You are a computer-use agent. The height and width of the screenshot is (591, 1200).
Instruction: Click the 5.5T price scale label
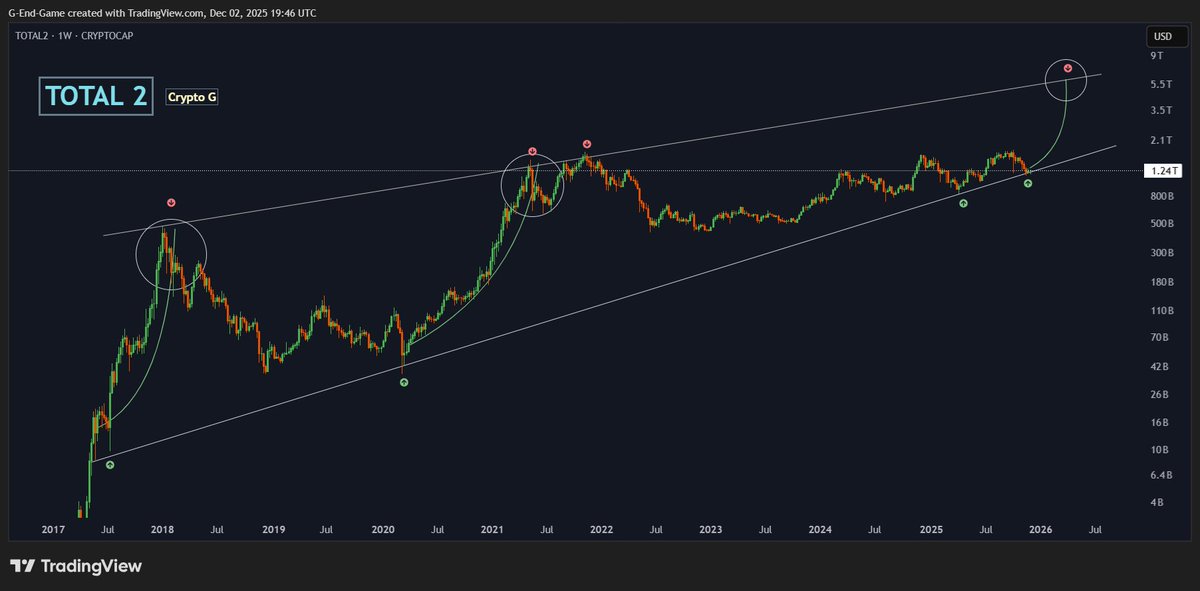pyautogui.click(x=1161, y=84)
